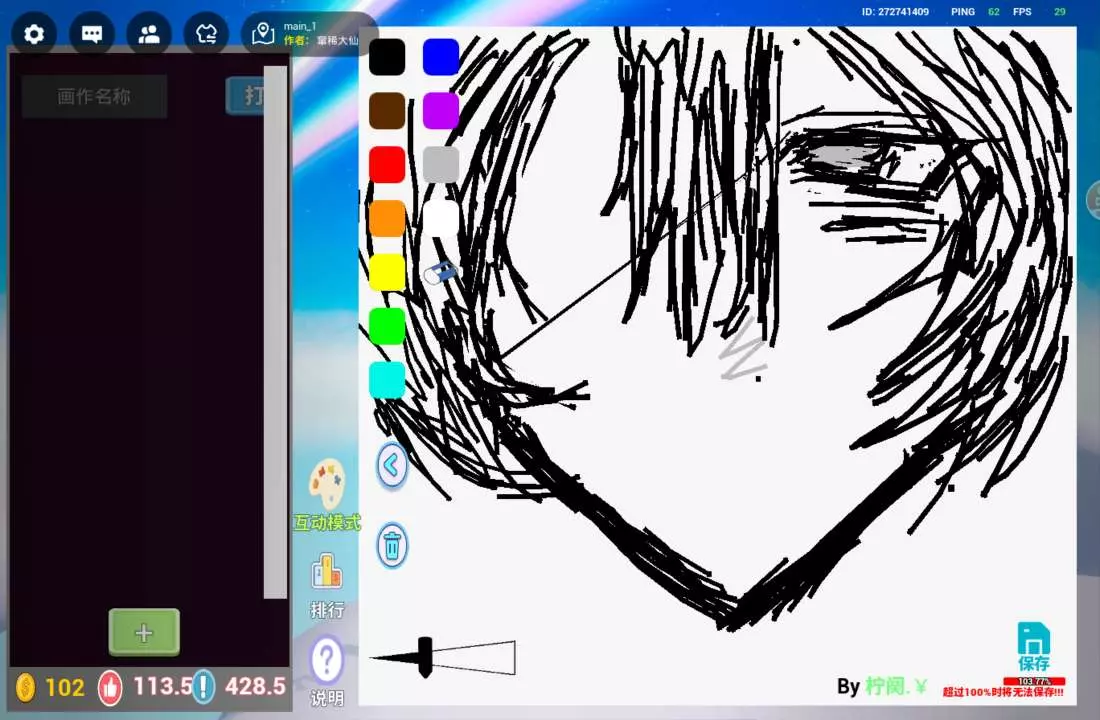
Task: Select the red color swatch
Action: 387,165
